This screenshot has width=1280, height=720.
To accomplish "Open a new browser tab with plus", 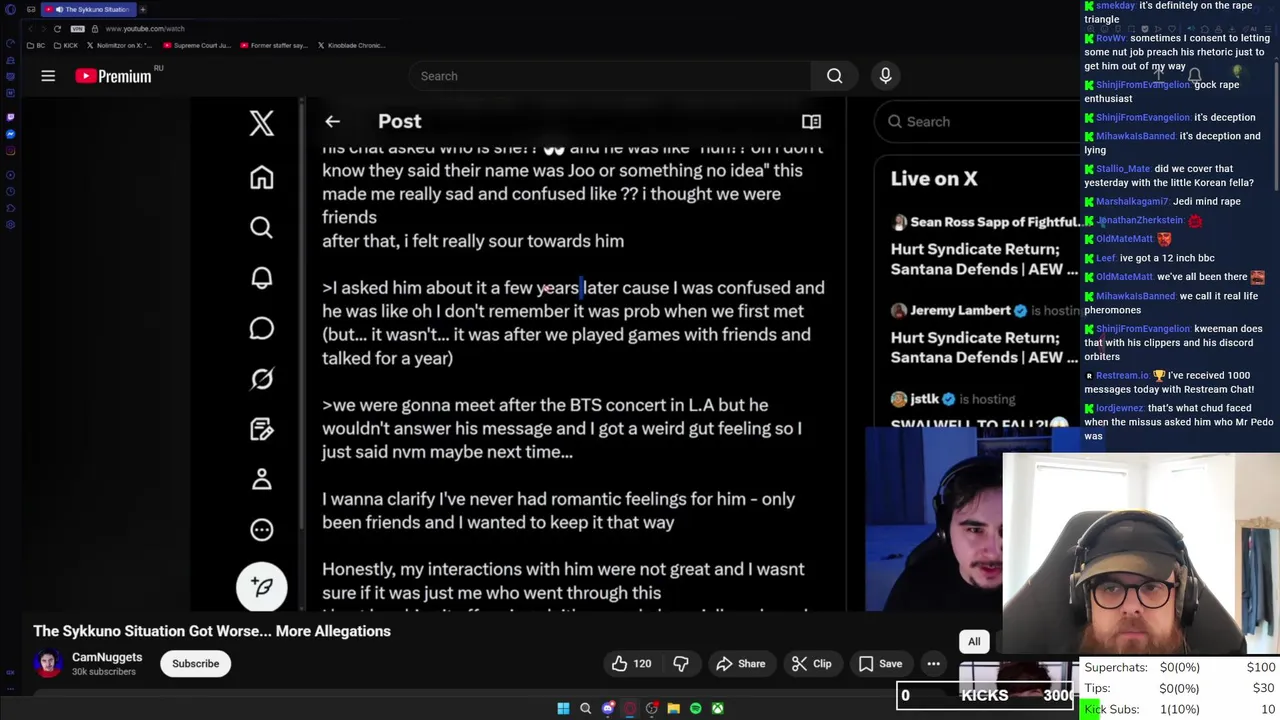I will [x=143, y=9].
